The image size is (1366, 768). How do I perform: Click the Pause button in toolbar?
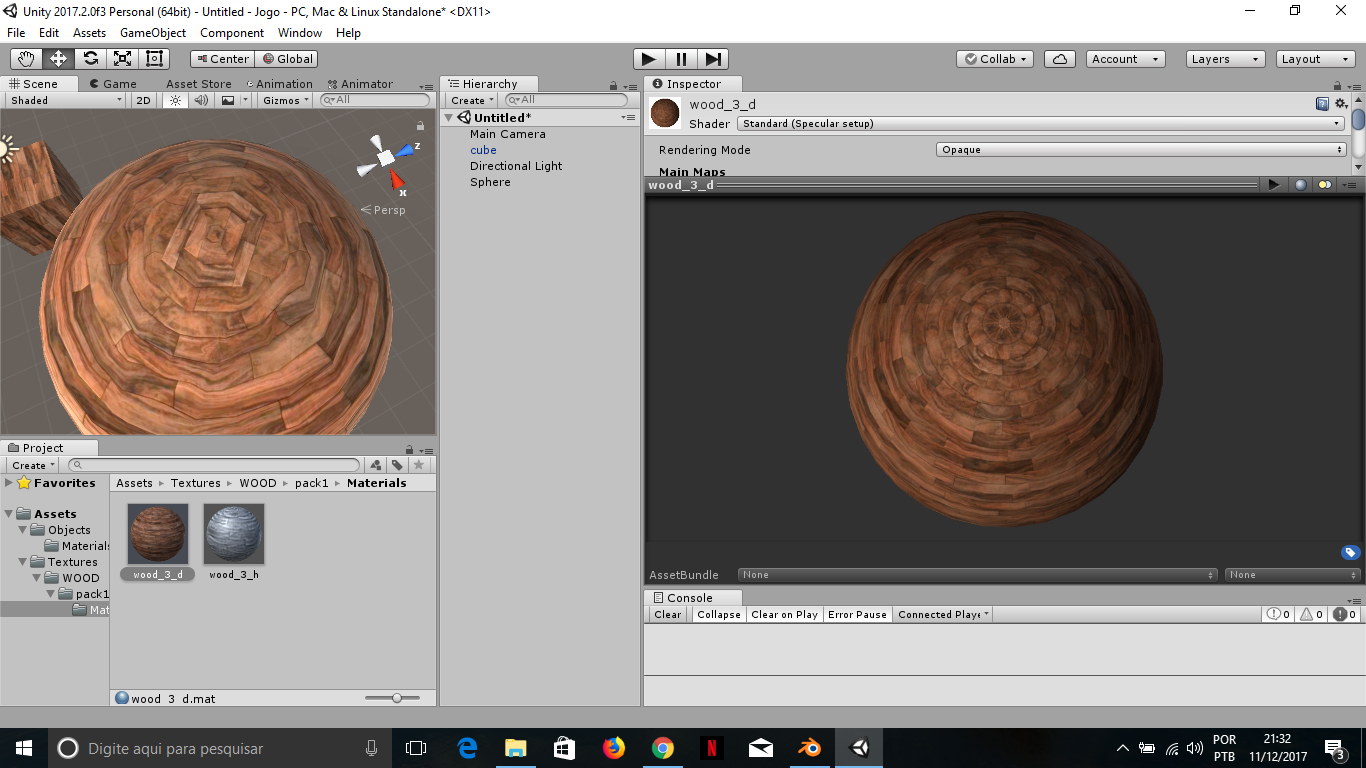click(x=681, y=59)
